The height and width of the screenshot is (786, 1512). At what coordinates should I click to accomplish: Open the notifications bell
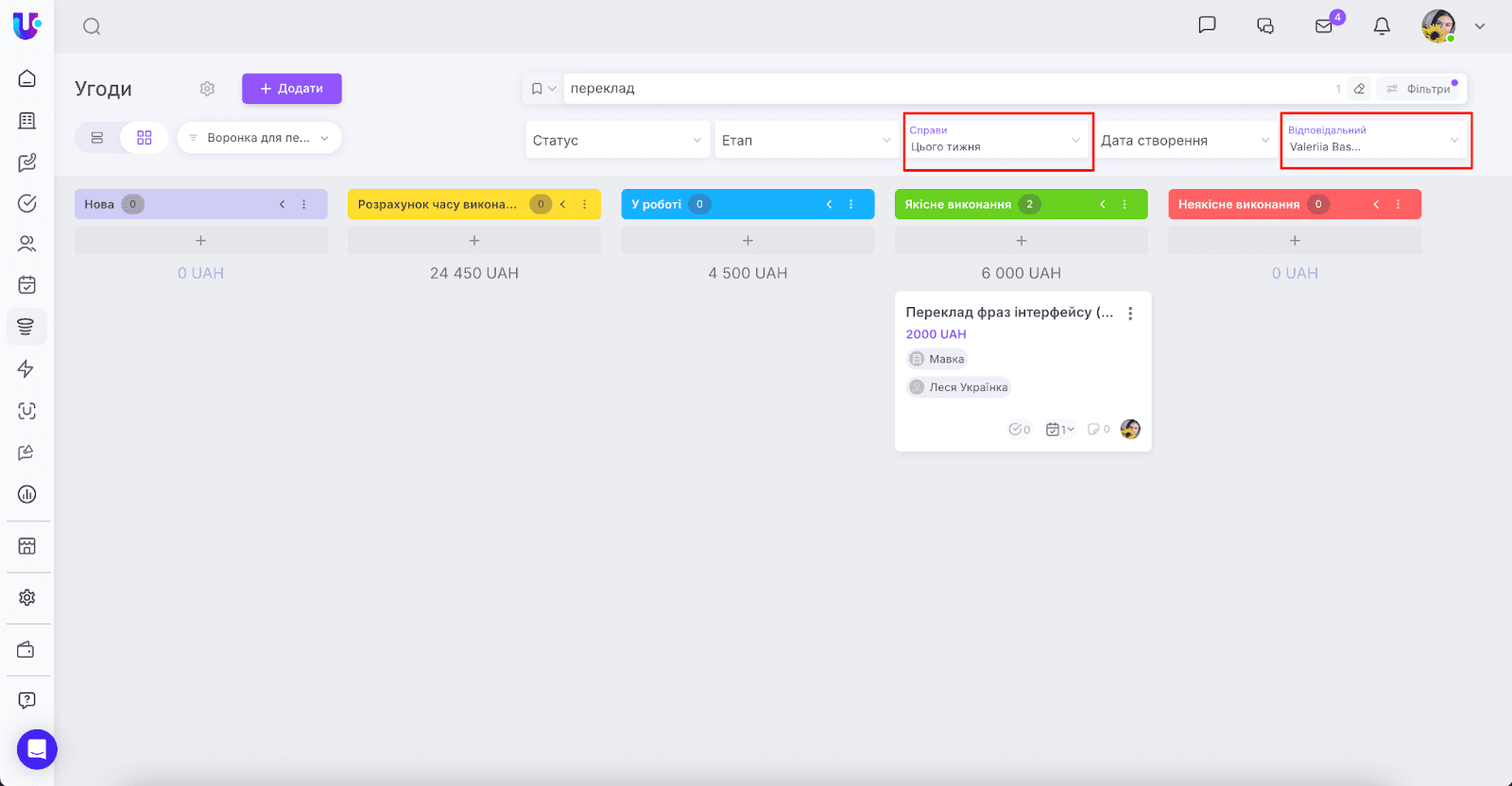(1382, 26)
